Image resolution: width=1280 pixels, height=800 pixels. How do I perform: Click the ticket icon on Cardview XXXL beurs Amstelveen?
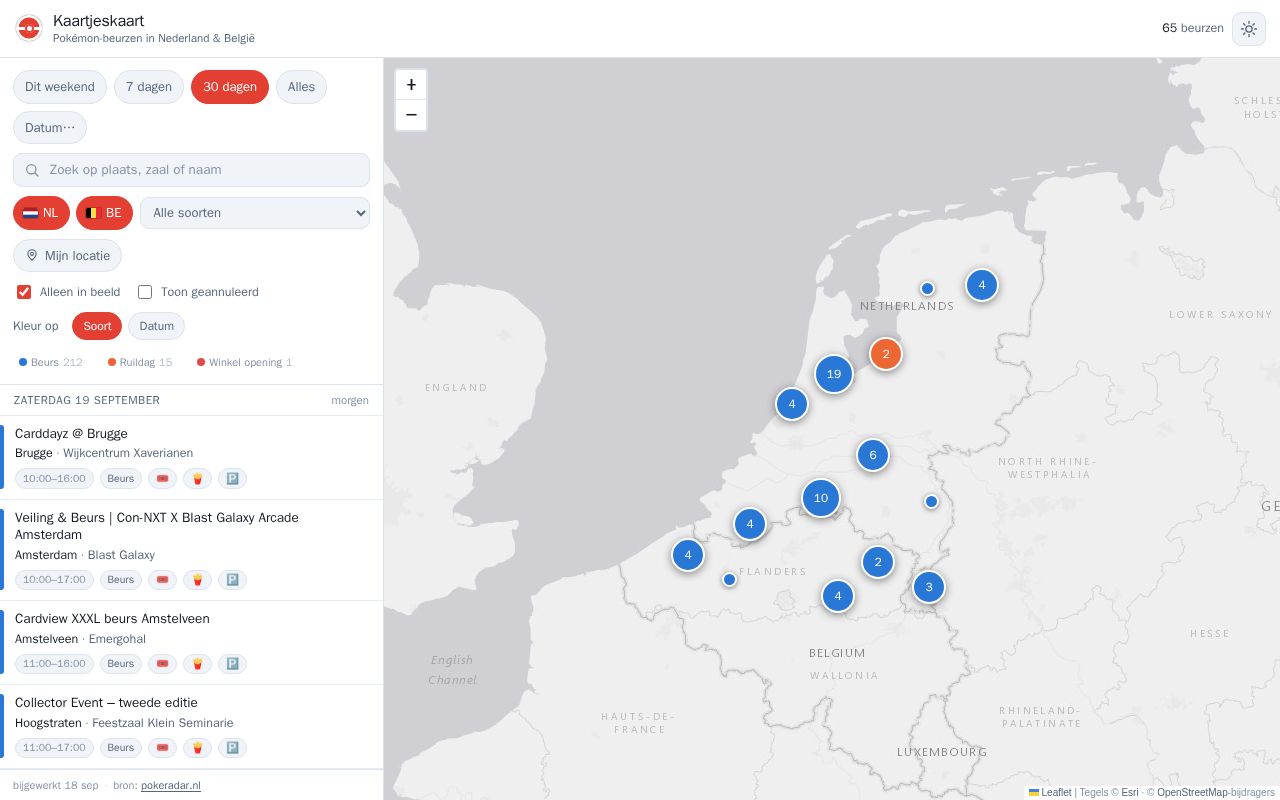[162, 664]
